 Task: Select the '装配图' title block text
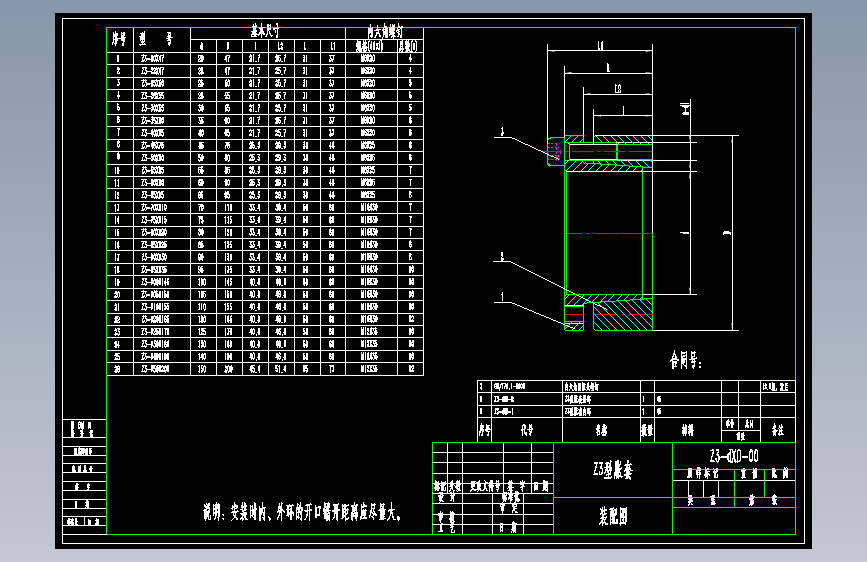(x=613, y=516)
